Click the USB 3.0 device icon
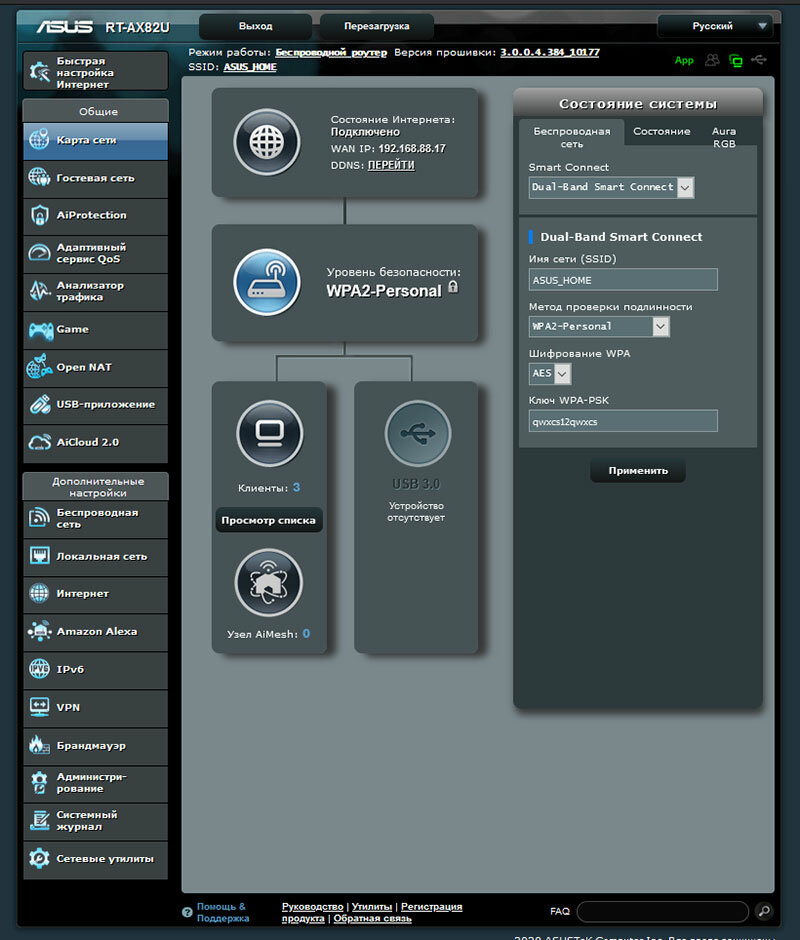 tap(417, 433)
